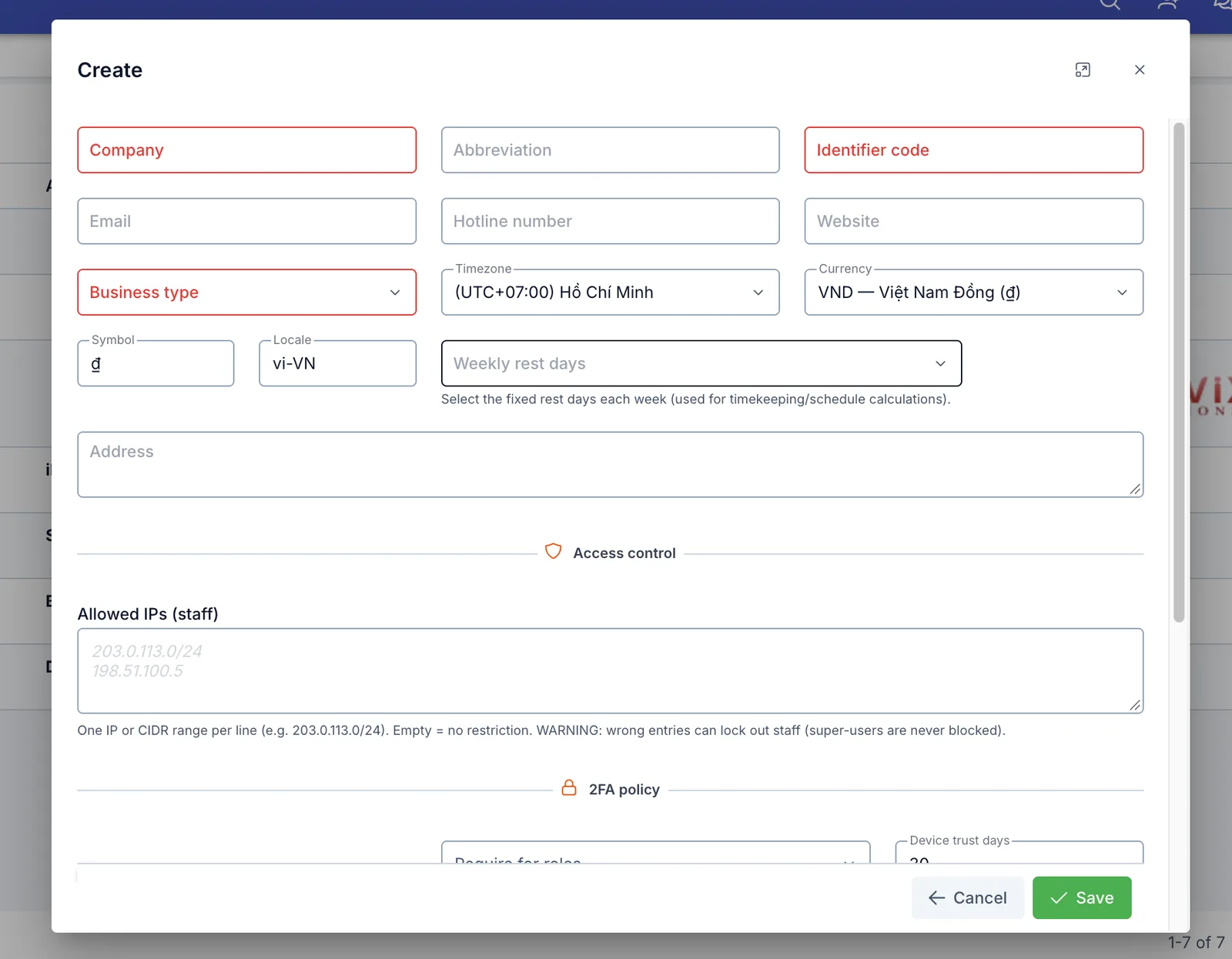Click the green Save button
The height and width of the screenshot is (959, 1232).
pos(1082,897)
